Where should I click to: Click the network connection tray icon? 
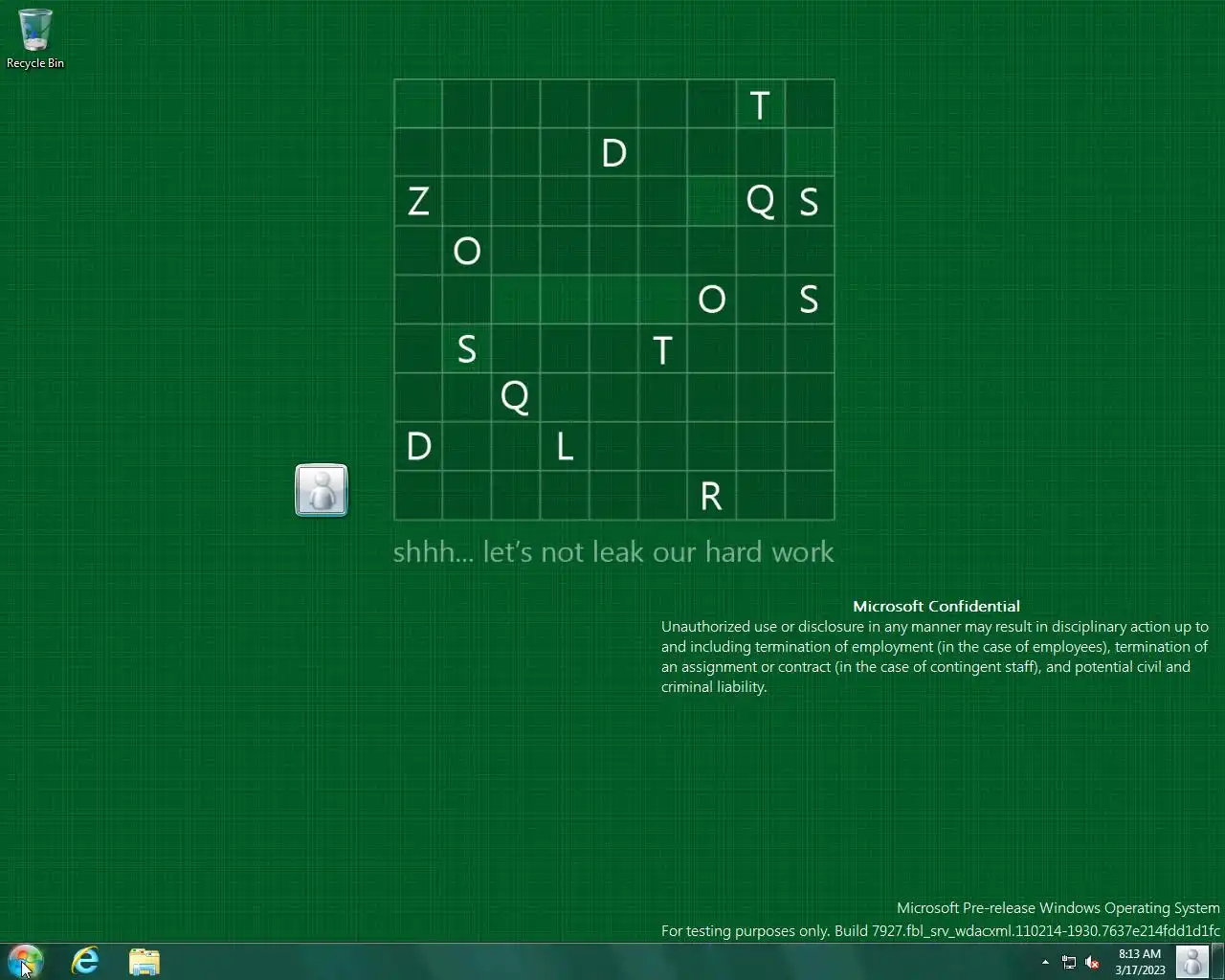pyautogui.click(x=1069, y=962)
